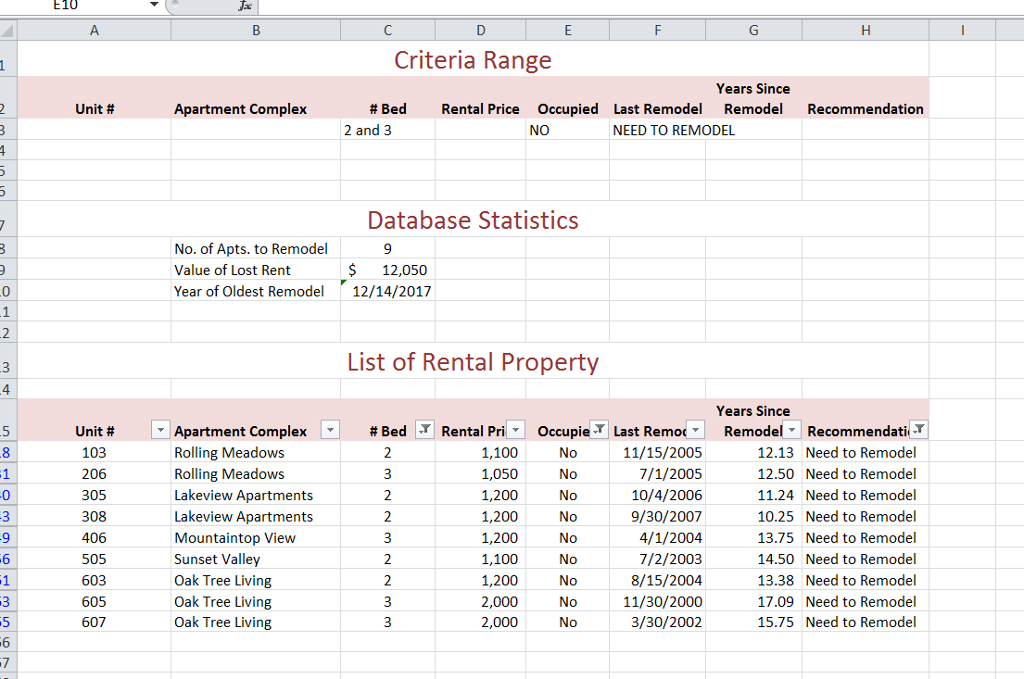Select column G by its header
Screen dimensions: 1024x679
752,30
